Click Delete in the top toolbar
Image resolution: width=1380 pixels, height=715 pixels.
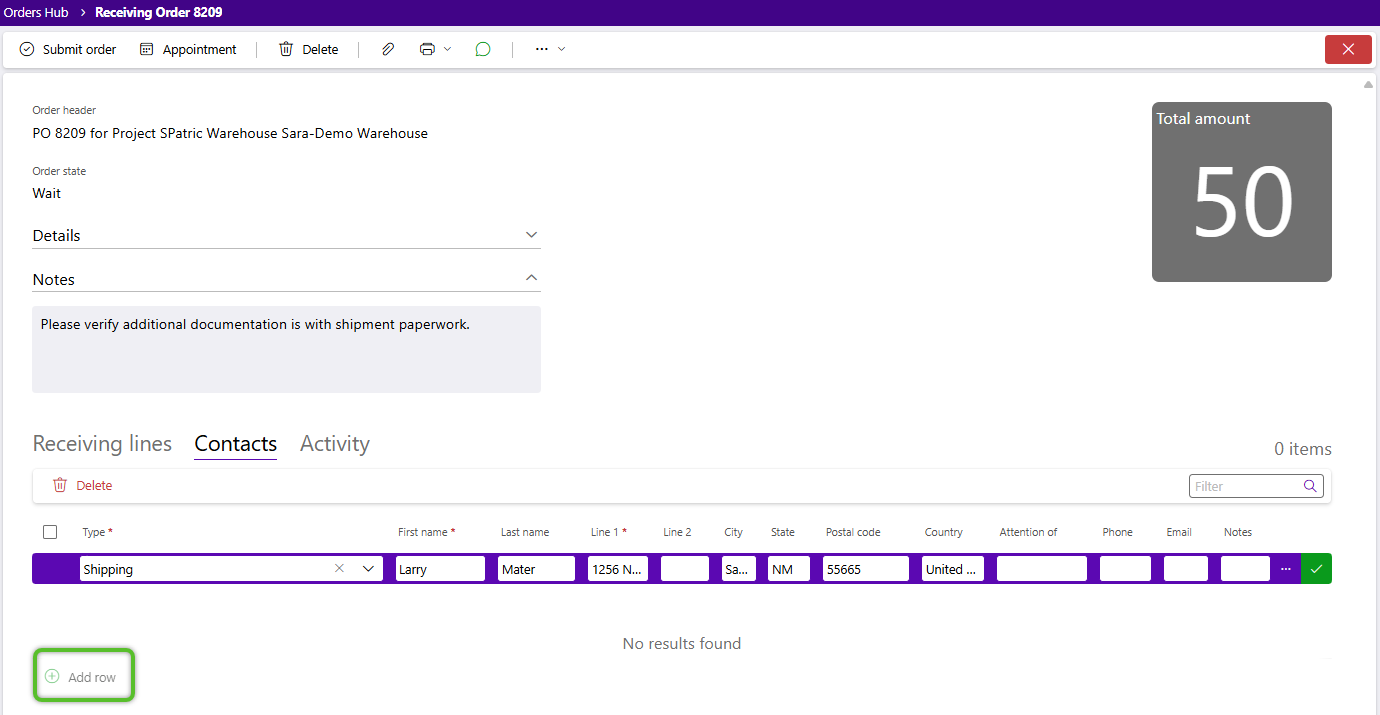[x=308, y=49]
